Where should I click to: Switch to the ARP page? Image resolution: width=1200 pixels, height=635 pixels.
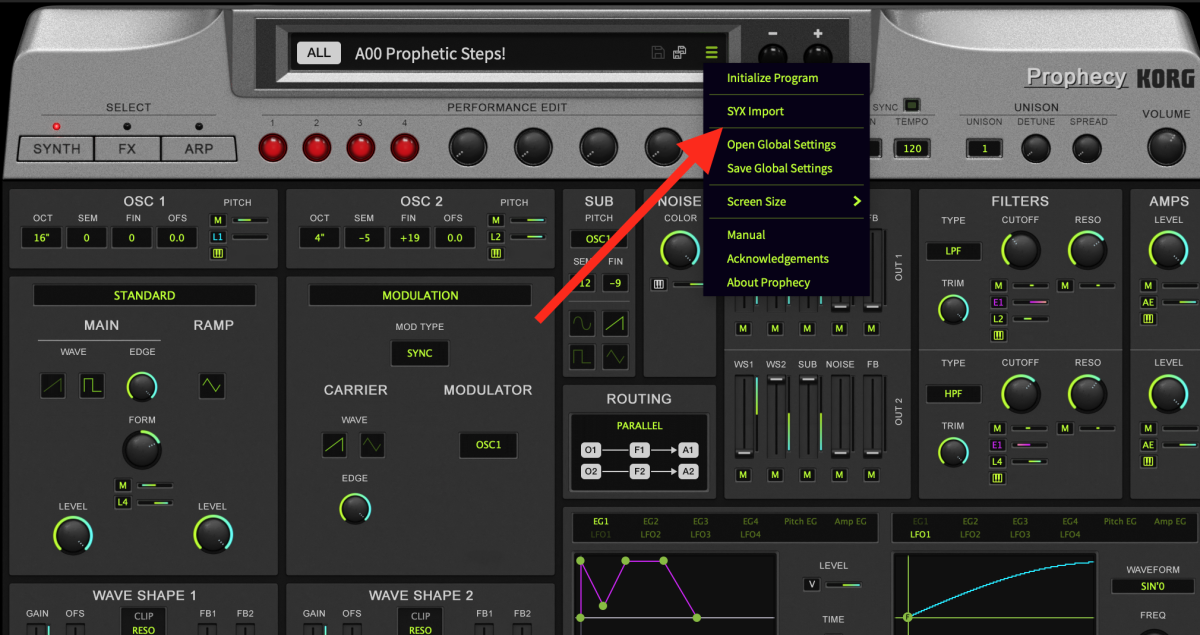(199, 149)
